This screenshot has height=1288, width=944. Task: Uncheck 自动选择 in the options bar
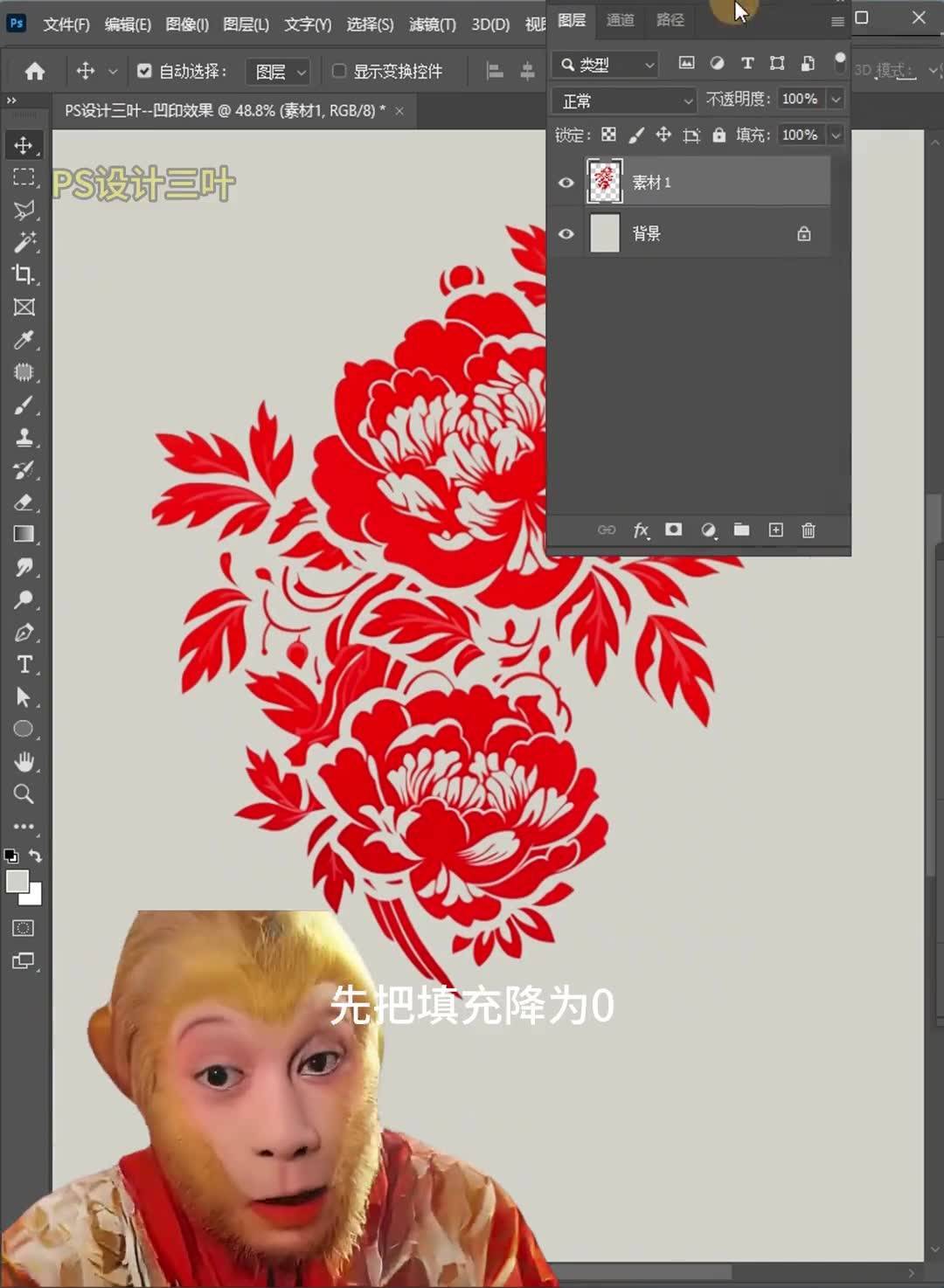coord(145,71)
